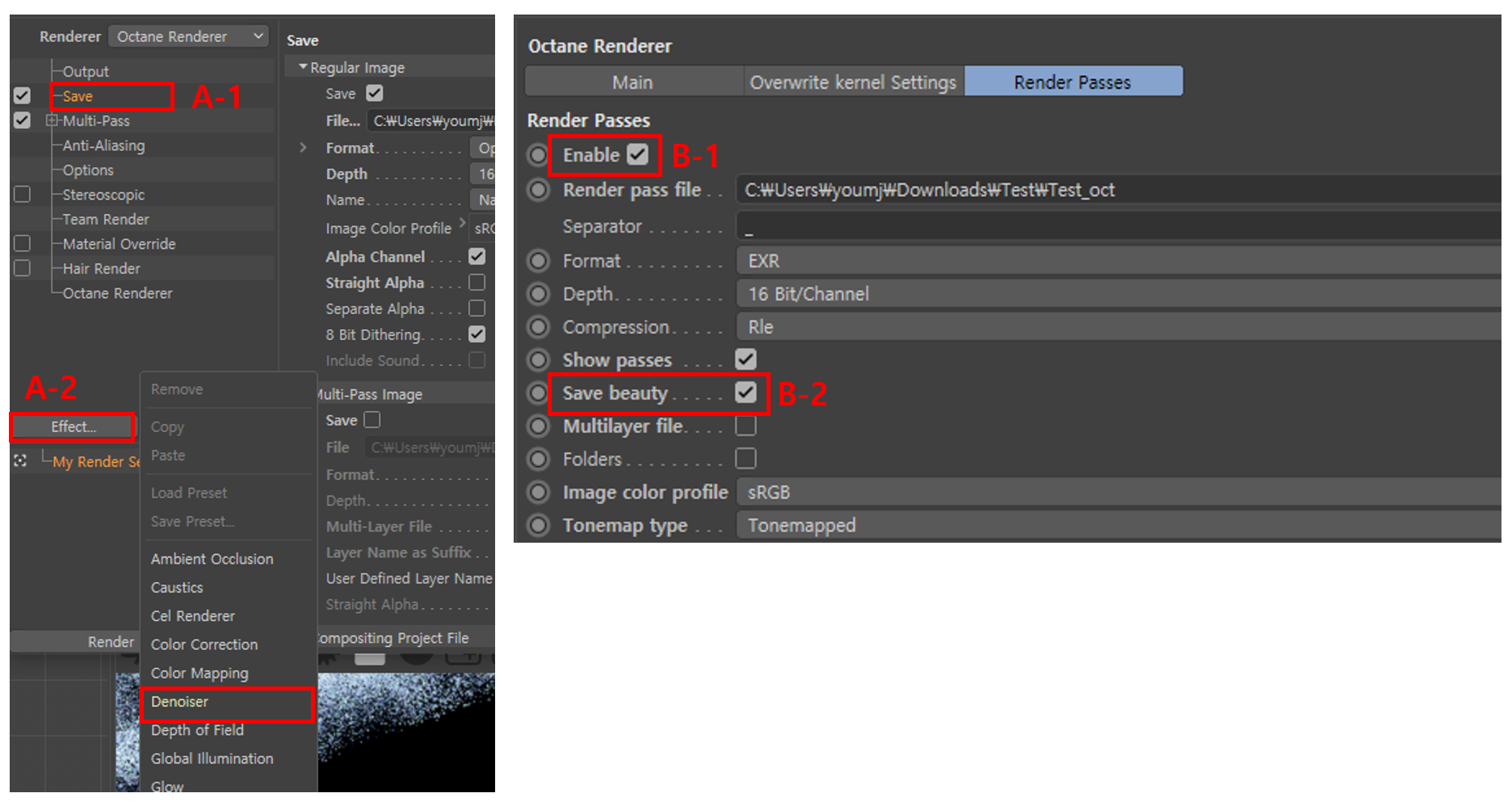
Task: Select the Save entry in the settings tree
Action: coord(78,96)
